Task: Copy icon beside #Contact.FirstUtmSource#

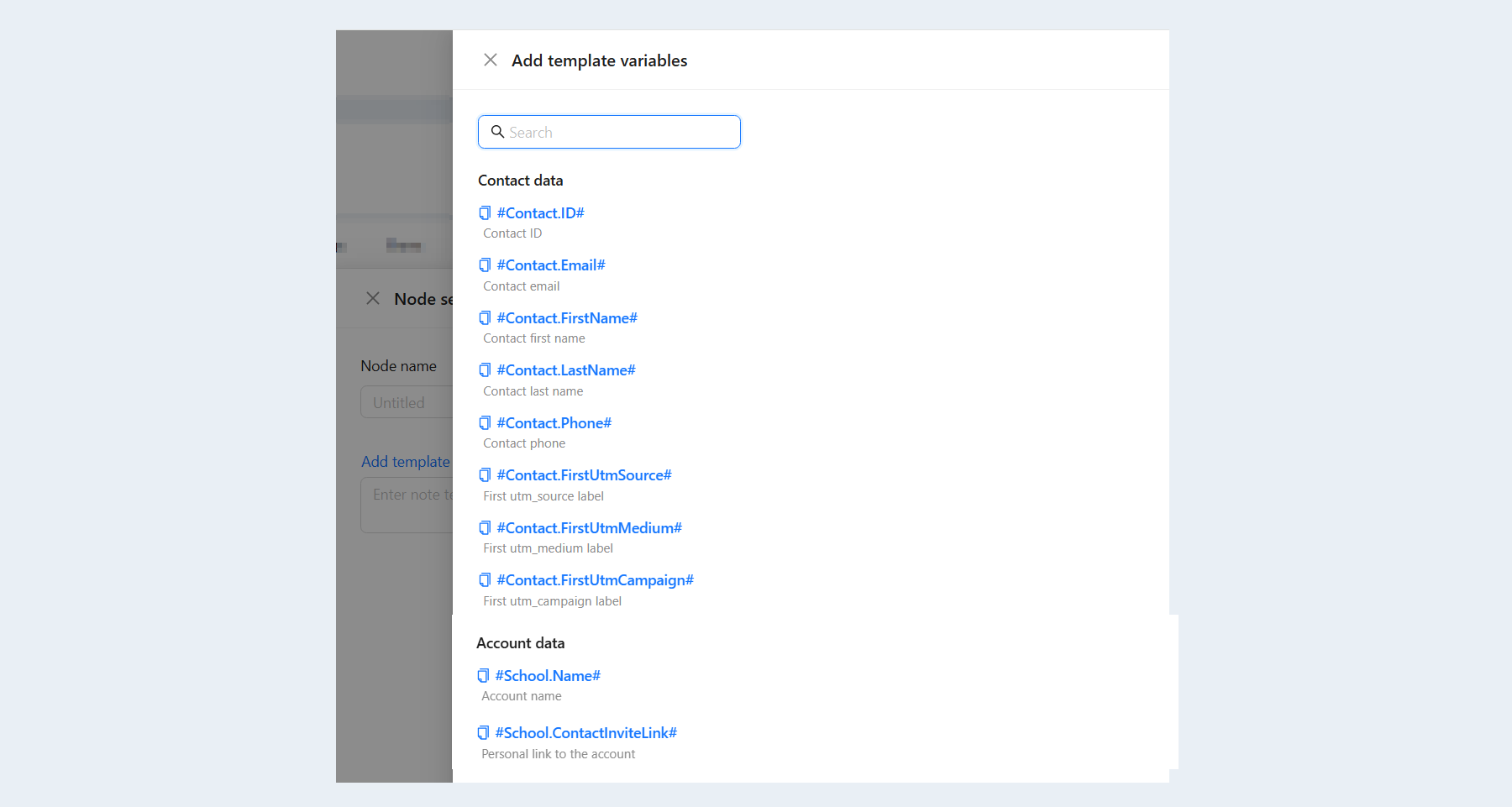Action: [x=485, y=475]
